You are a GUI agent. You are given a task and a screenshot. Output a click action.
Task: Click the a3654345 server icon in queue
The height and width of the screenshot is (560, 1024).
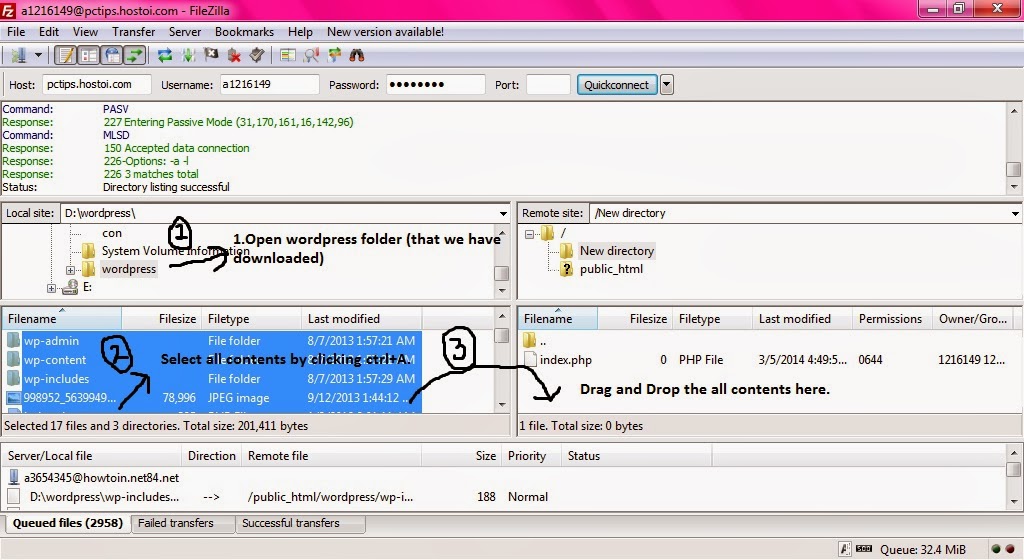pyautogui.click(x=14, y=478)
